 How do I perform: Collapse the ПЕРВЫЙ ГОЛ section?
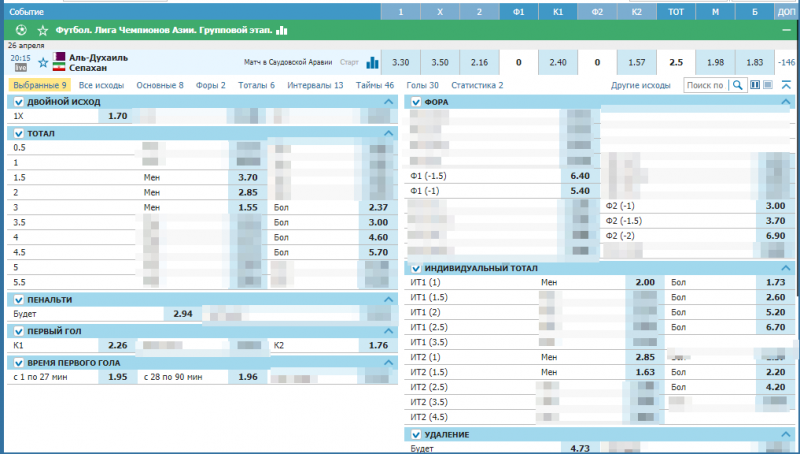[x=390, y=330]
